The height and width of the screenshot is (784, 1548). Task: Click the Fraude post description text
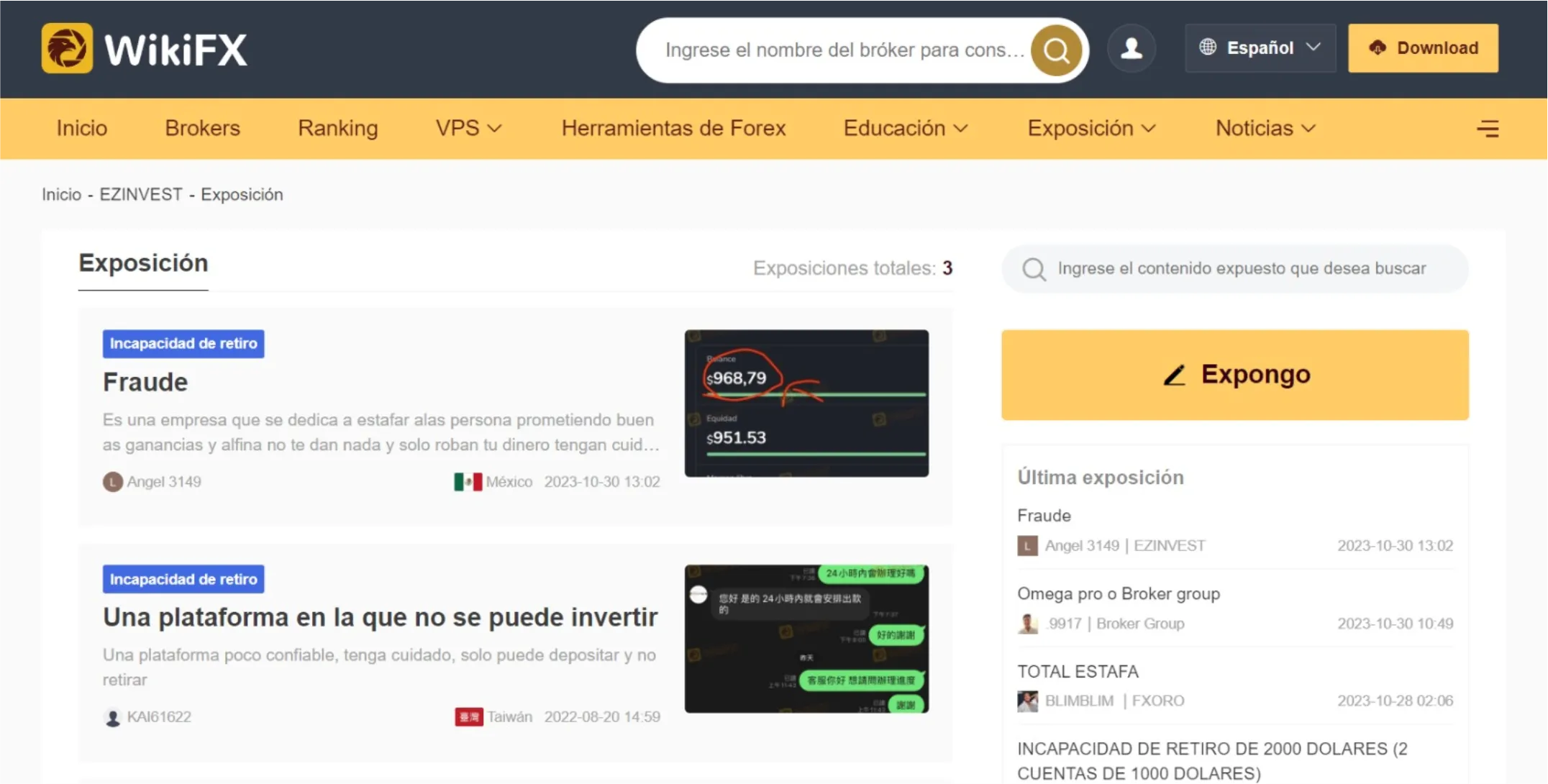381,432
